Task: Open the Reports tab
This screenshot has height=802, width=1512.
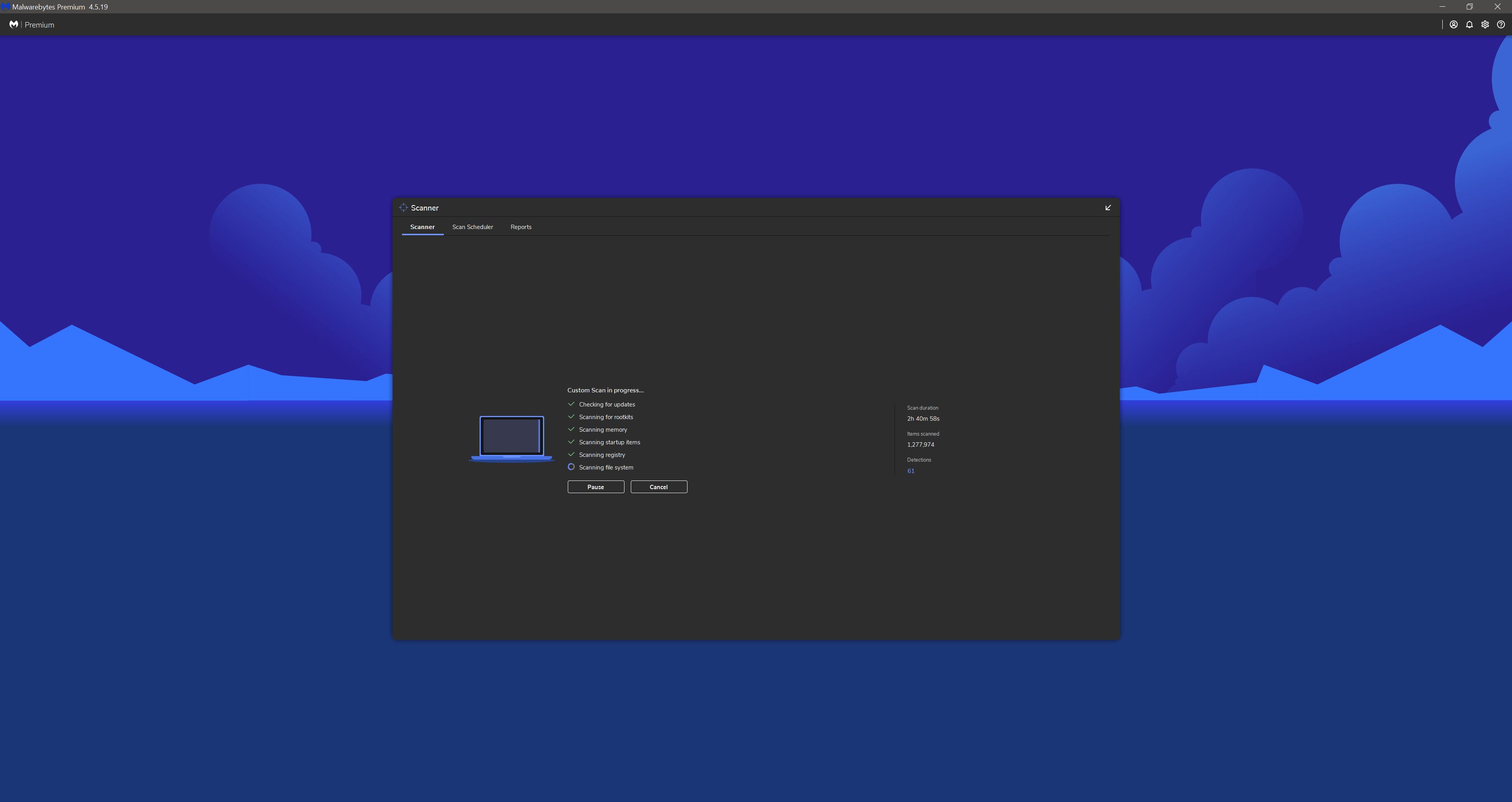Action: click(521, 227)
